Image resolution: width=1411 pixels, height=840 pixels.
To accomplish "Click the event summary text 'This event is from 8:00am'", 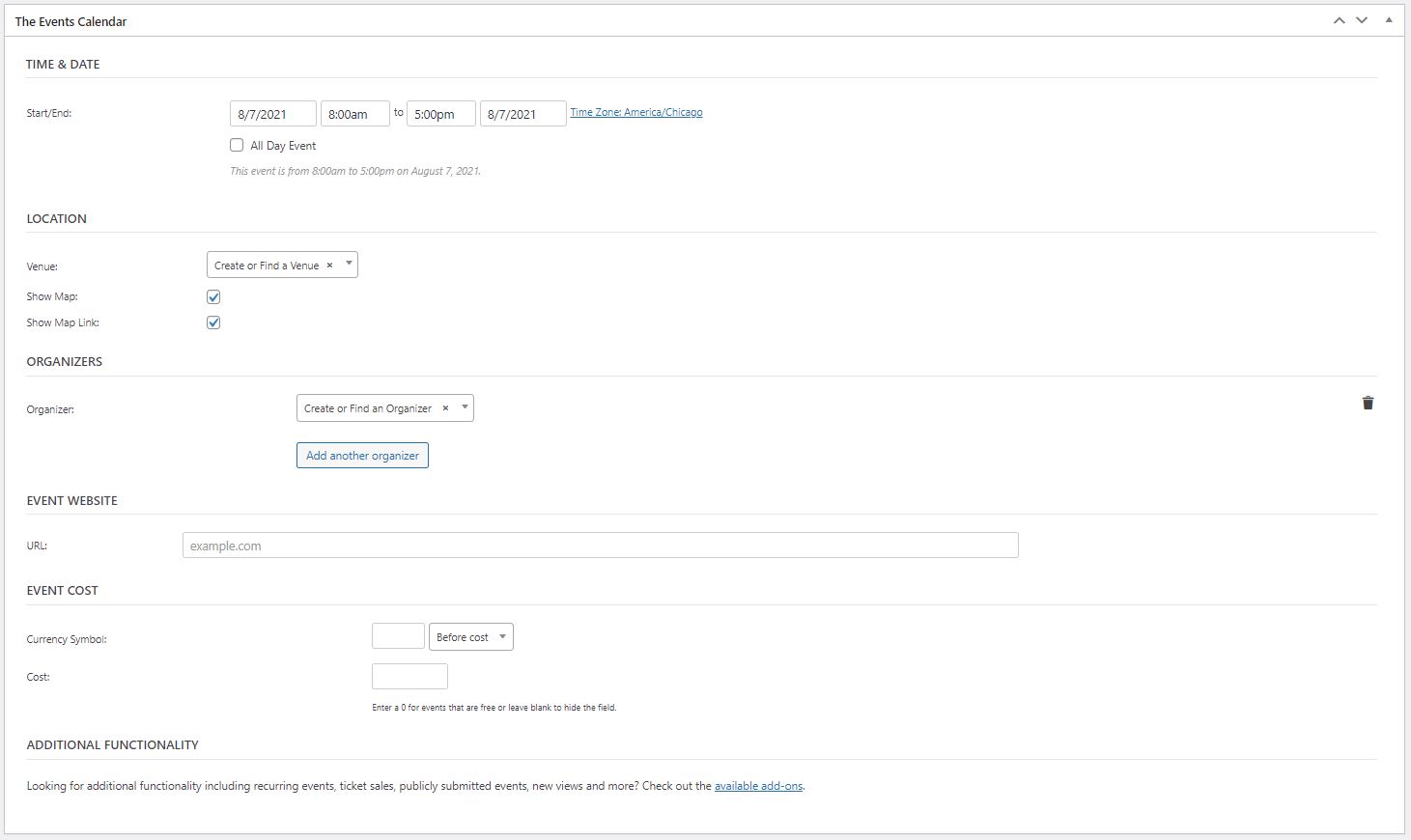I will [x=355, y=171].
